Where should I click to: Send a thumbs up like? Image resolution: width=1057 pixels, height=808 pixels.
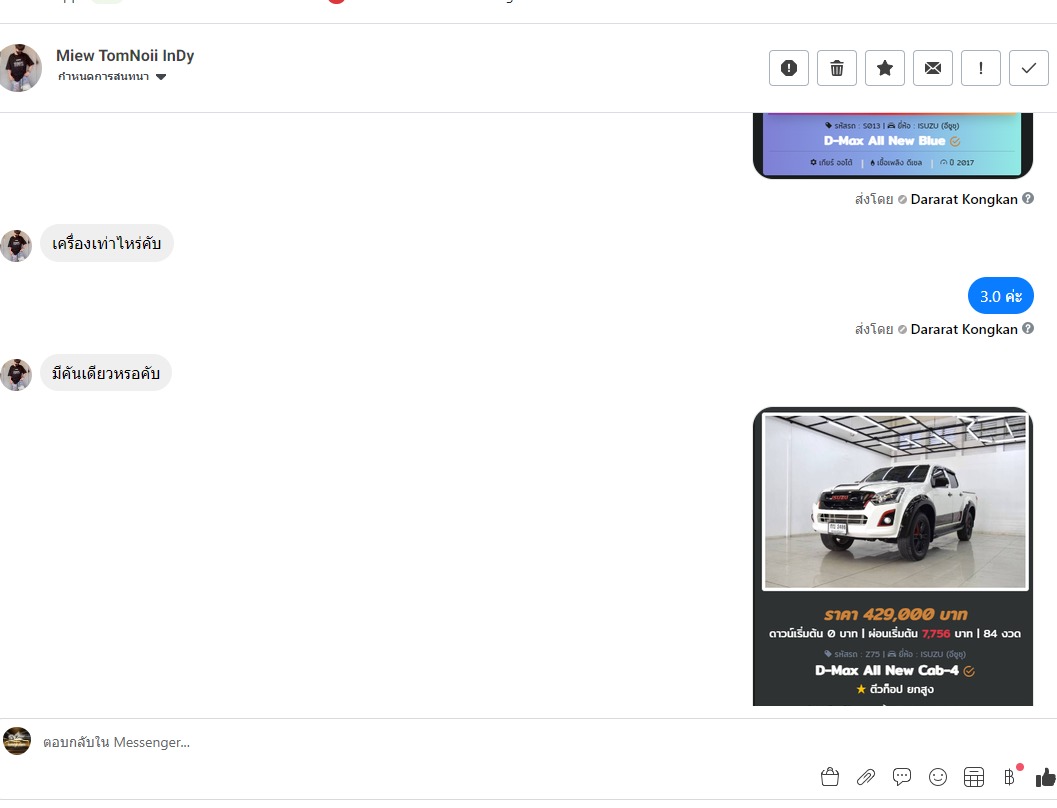pos(1046,777)
